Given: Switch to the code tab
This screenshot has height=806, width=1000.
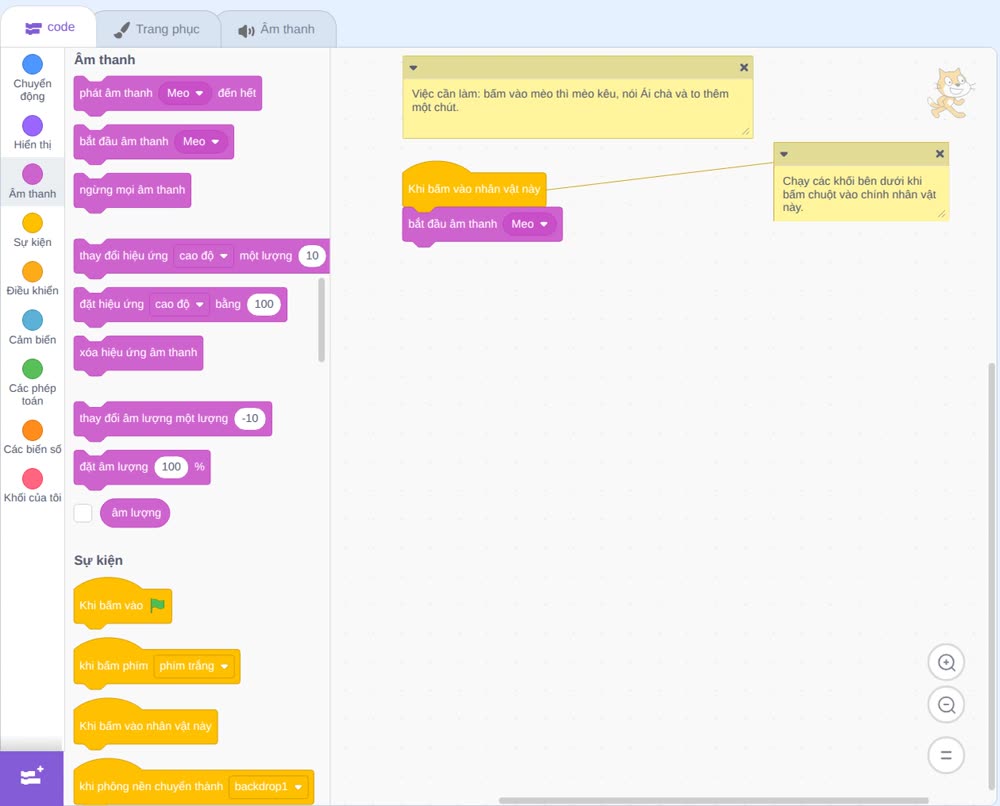Looking at the screenshot, I should pyautogui.click(x=49, y=27).
